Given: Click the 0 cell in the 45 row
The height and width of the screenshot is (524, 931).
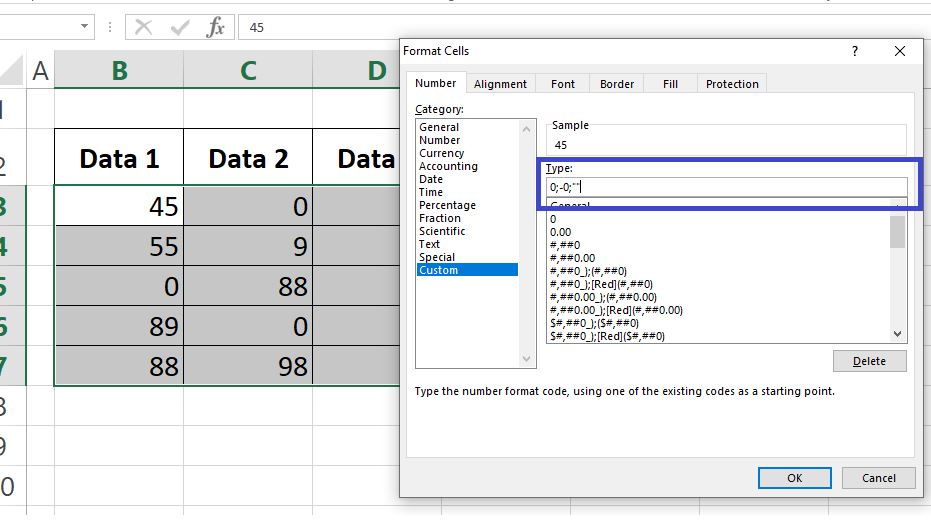Looking at the screenshot, I should (248, 206).
